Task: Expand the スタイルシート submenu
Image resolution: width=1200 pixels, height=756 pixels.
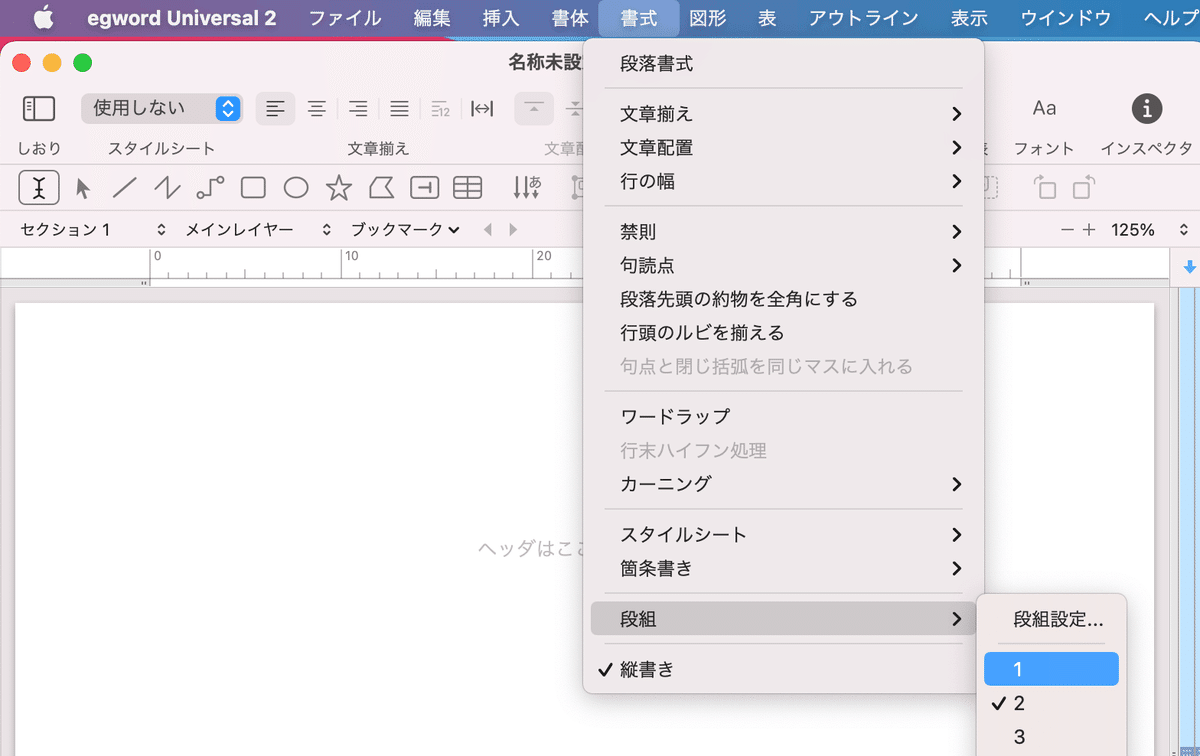Action: 783,535
